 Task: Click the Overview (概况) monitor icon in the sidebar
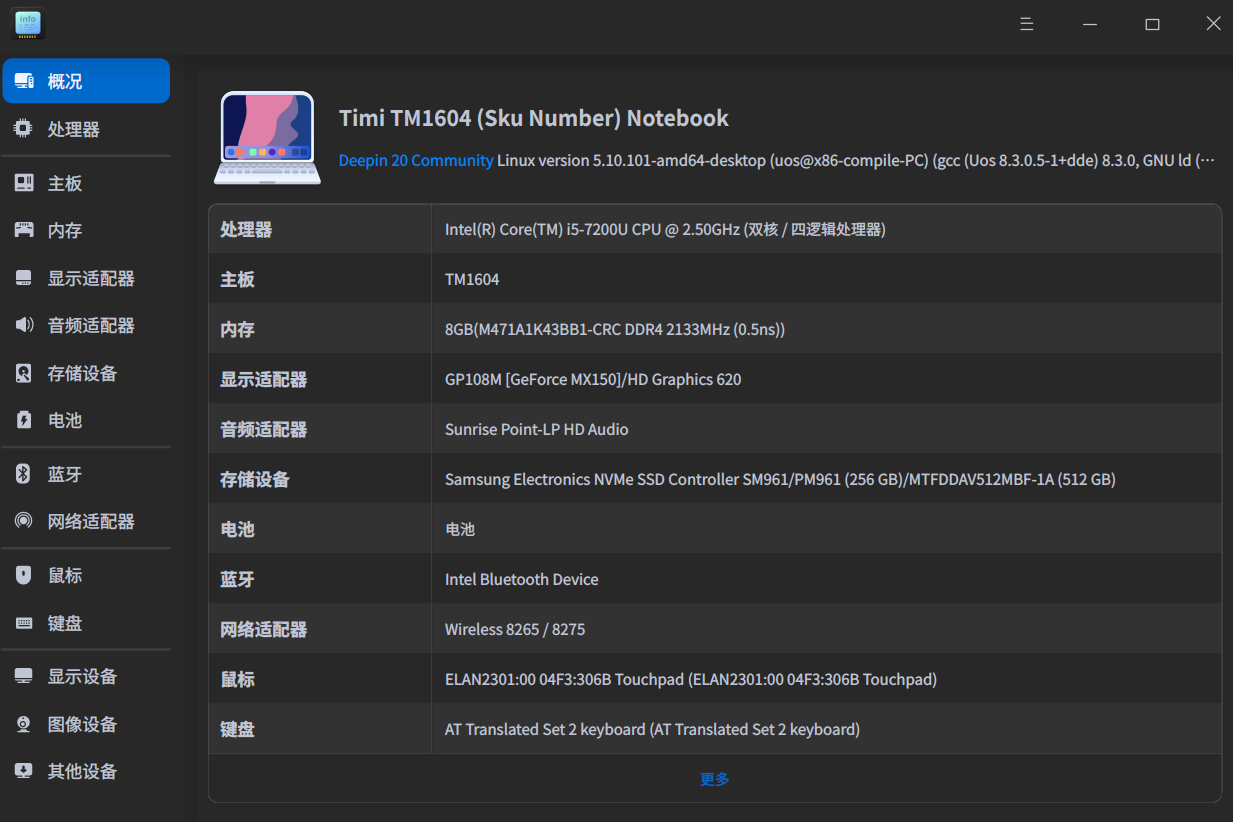point(24,81)
